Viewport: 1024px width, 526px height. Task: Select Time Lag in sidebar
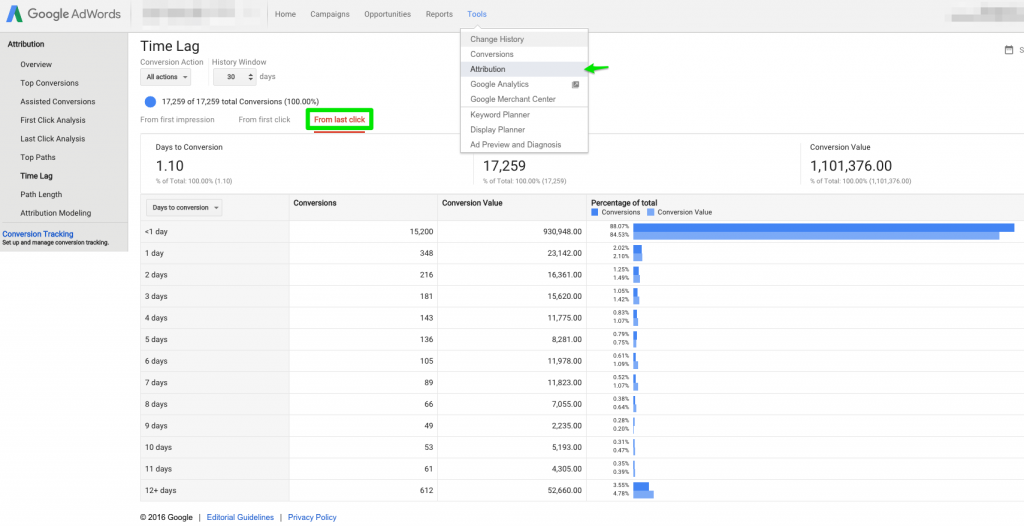point(37,176)
